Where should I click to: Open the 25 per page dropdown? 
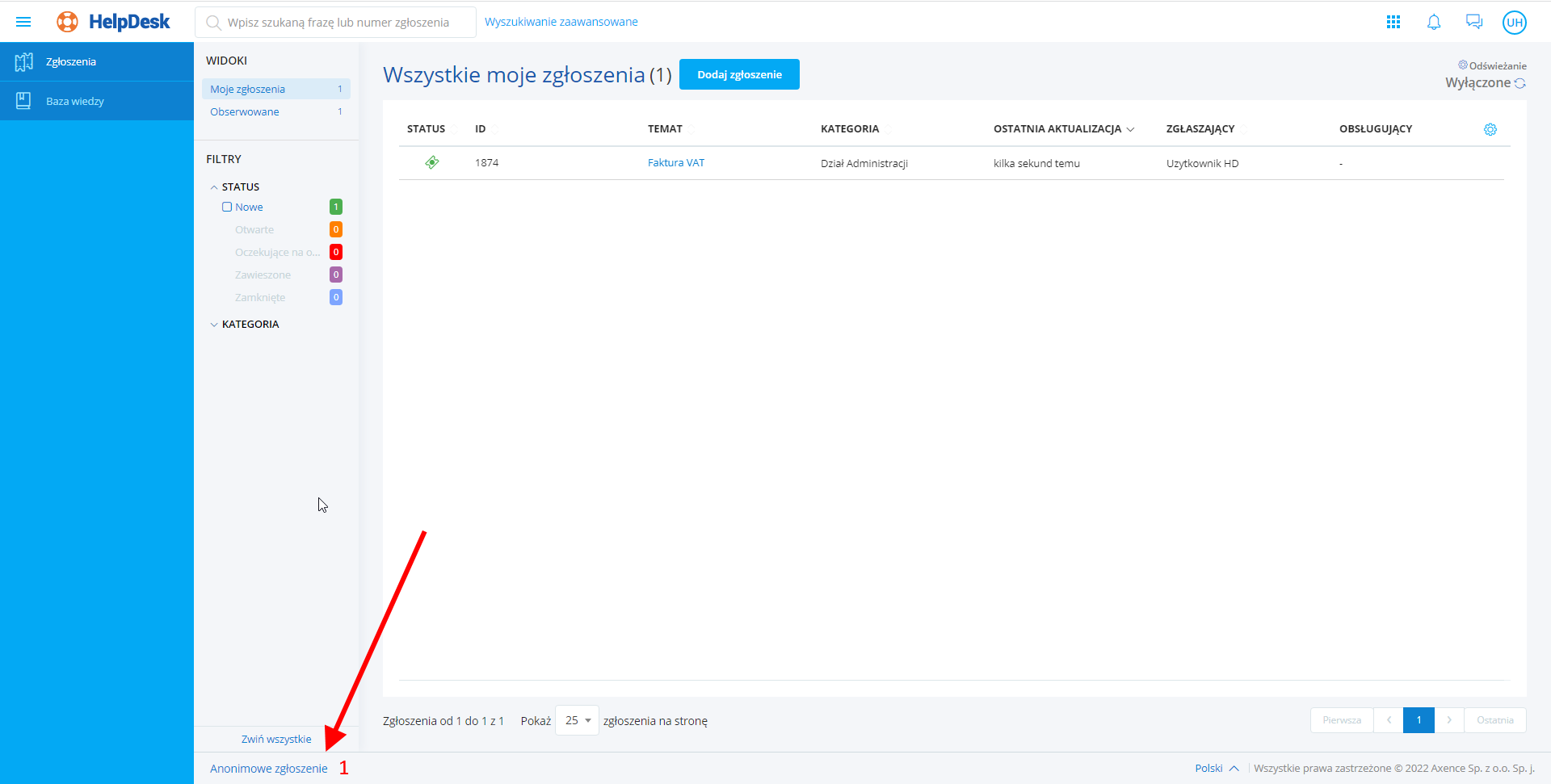click(577, 720)
